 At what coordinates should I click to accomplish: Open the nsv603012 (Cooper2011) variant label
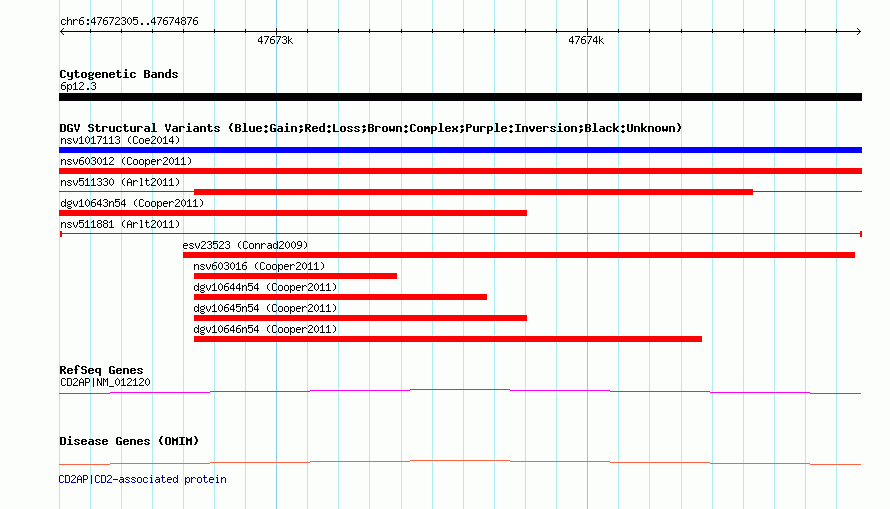coord(126,161)
